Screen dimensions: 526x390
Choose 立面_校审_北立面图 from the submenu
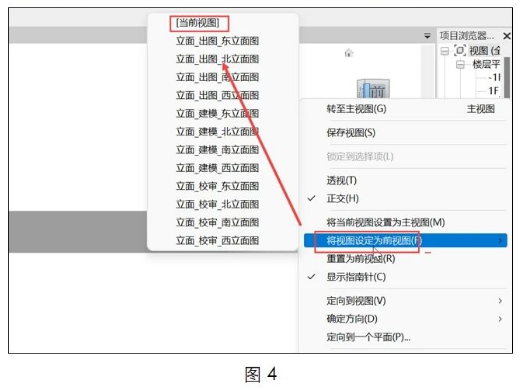(x=217, y=204)
